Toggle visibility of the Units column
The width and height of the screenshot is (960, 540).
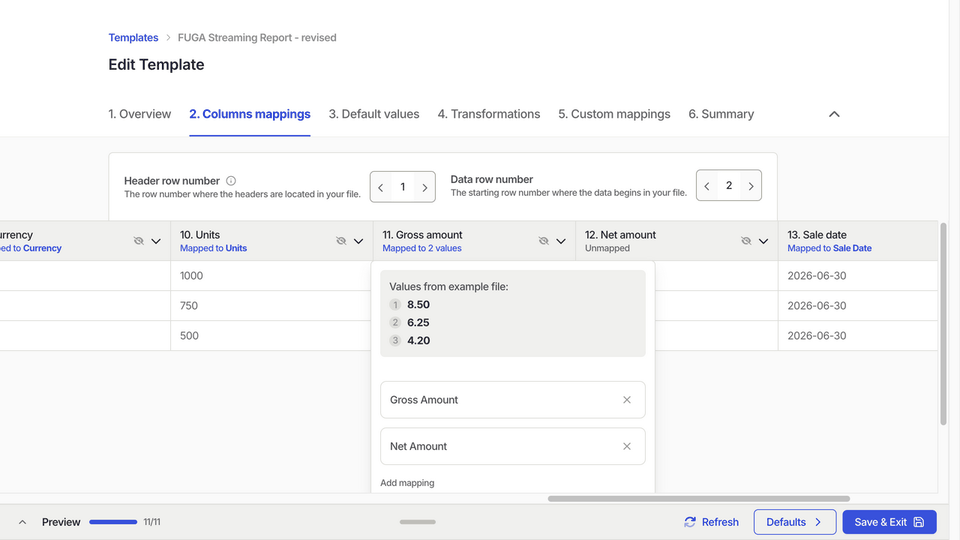tap(341, 241)
